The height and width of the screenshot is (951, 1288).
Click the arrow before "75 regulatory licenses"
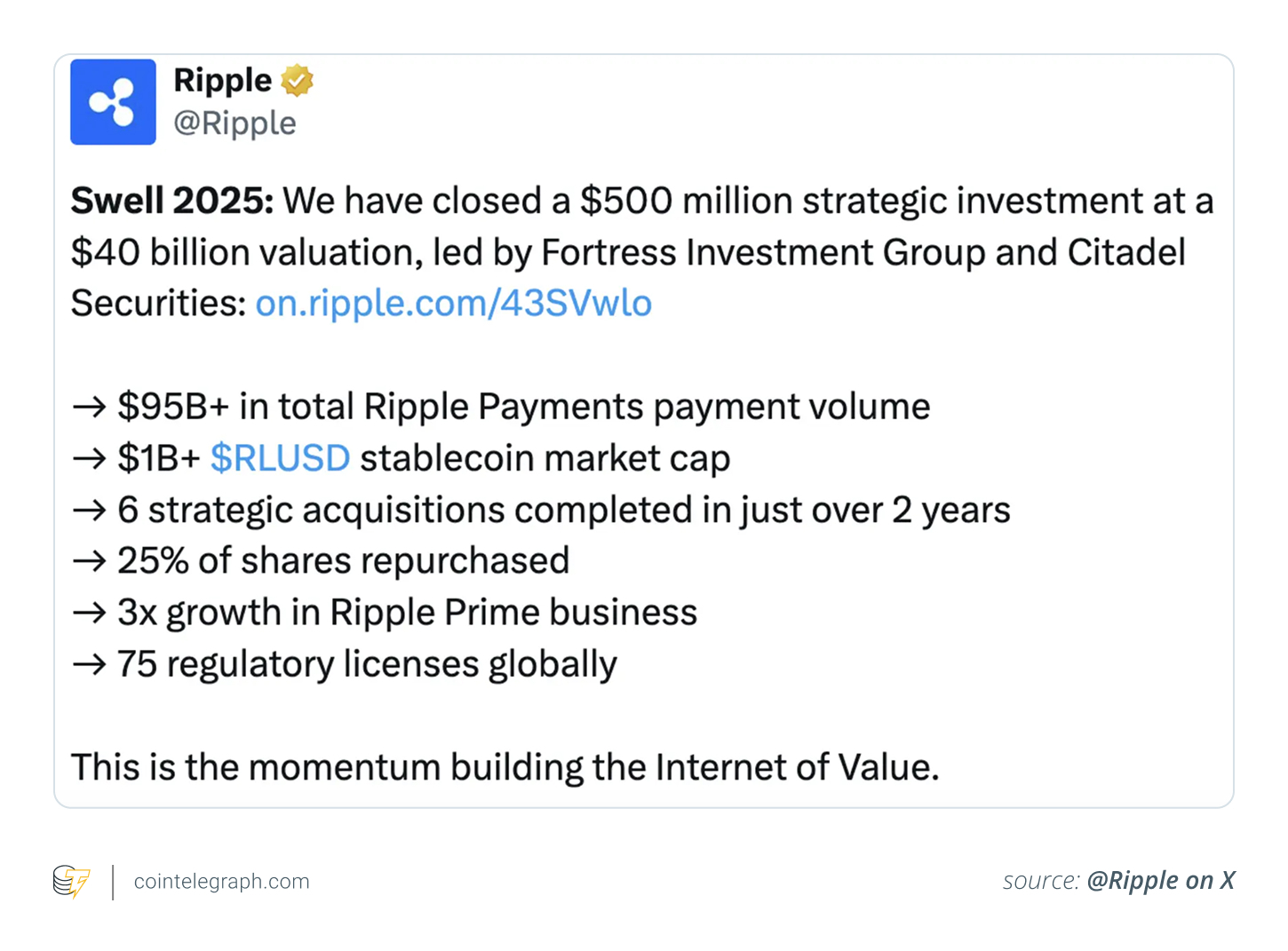pyautogui.click(x=89, y=664)
